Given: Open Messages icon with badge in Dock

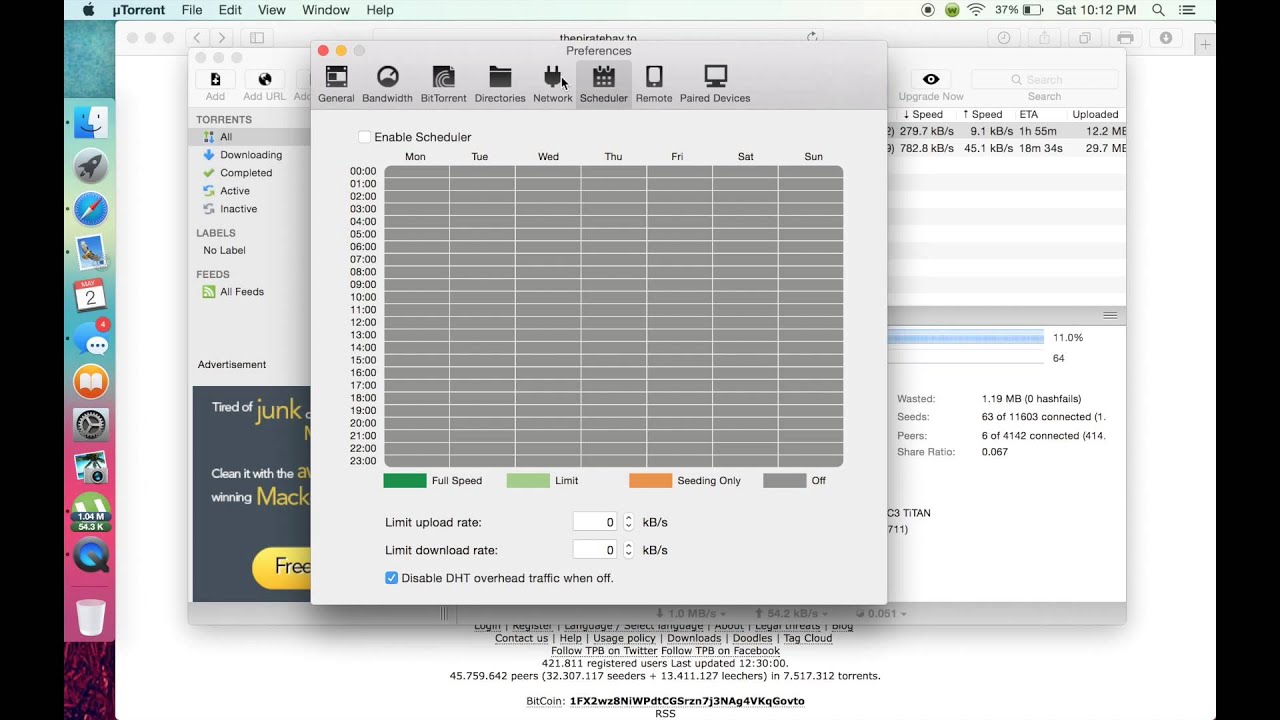Looking at the screenshot, I should click(91, 339).
